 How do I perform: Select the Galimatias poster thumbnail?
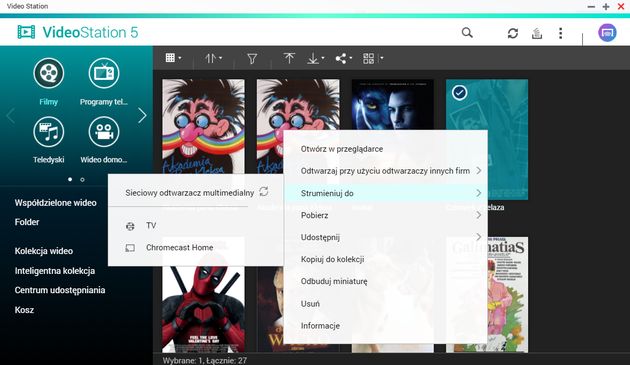[508, 294]
